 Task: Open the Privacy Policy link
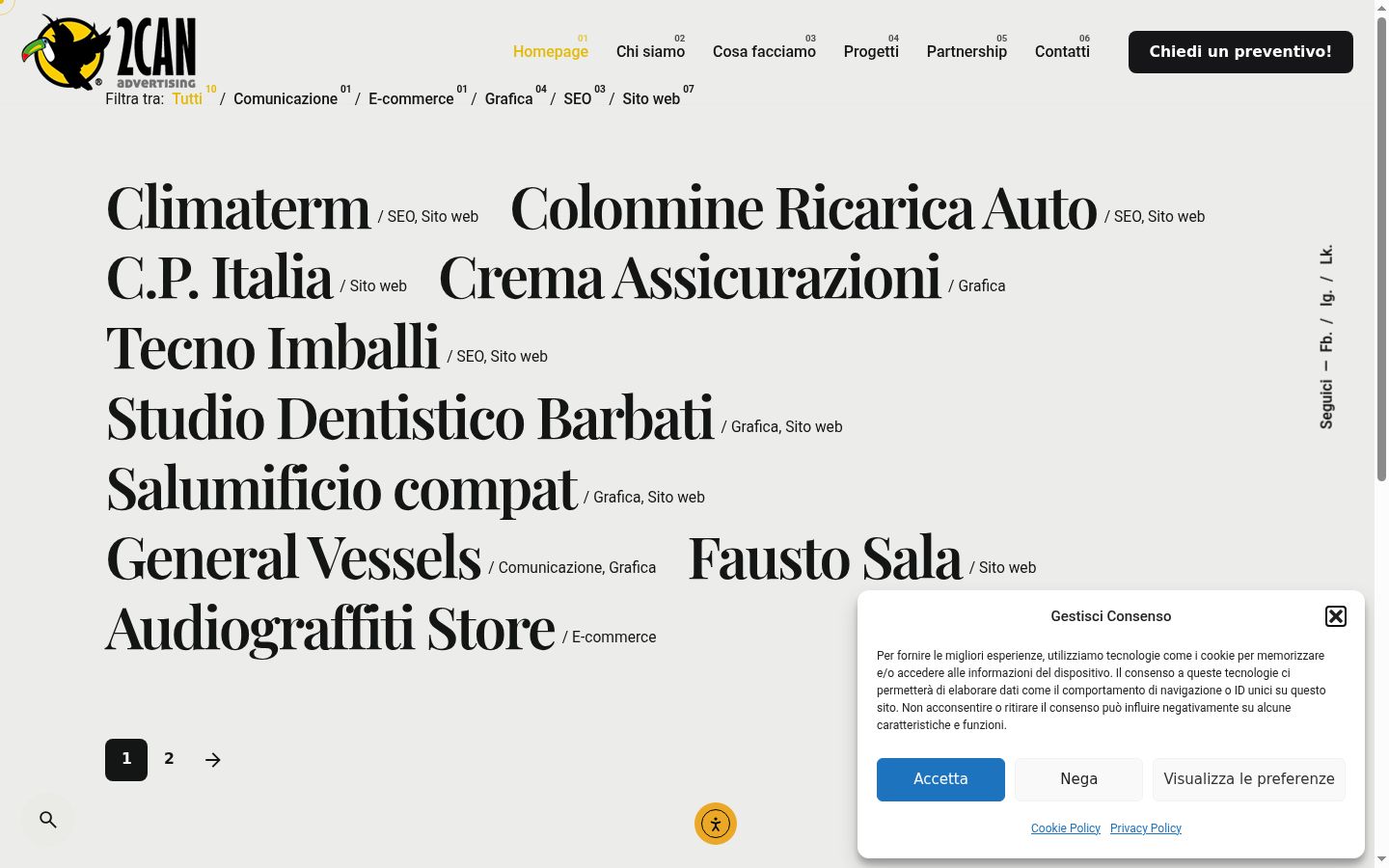[x=1146, y=828]
